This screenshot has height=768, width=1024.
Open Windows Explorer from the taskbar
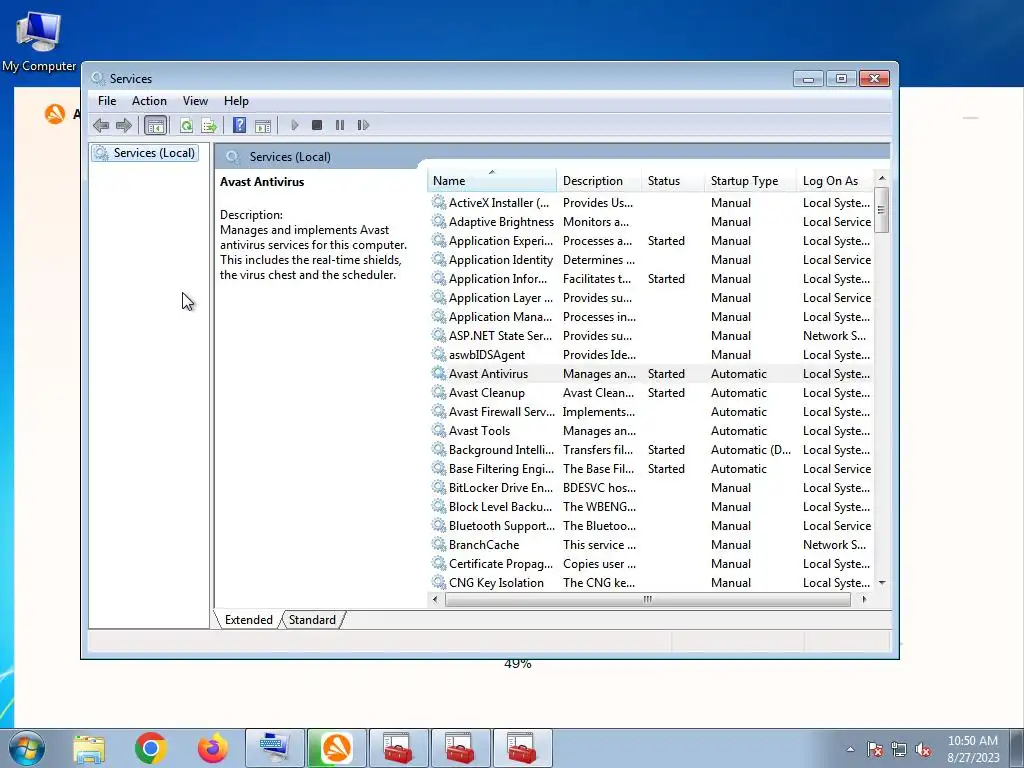89,748
